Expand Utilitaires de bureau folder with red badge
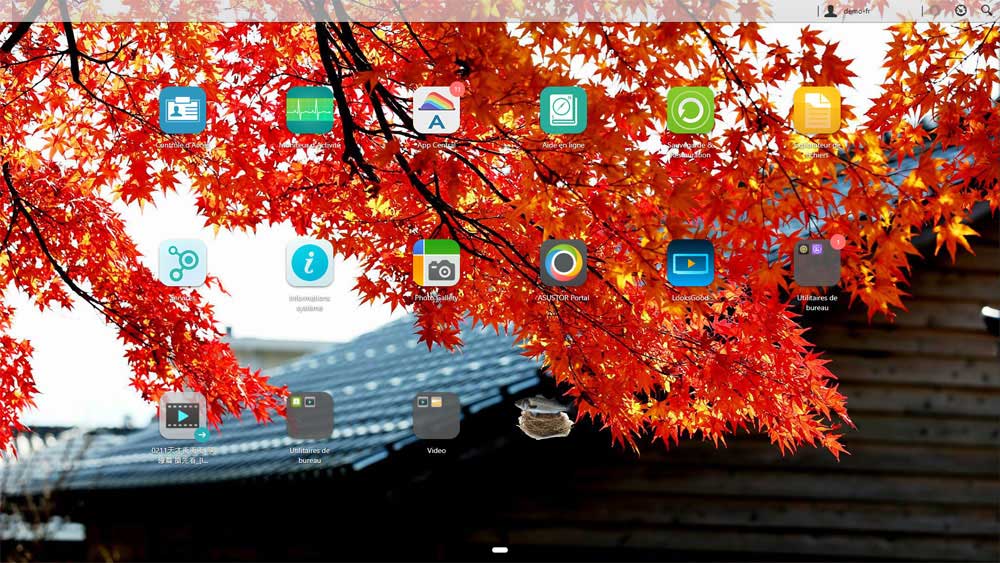This screenshot has height=563, width=1000. 817,264
